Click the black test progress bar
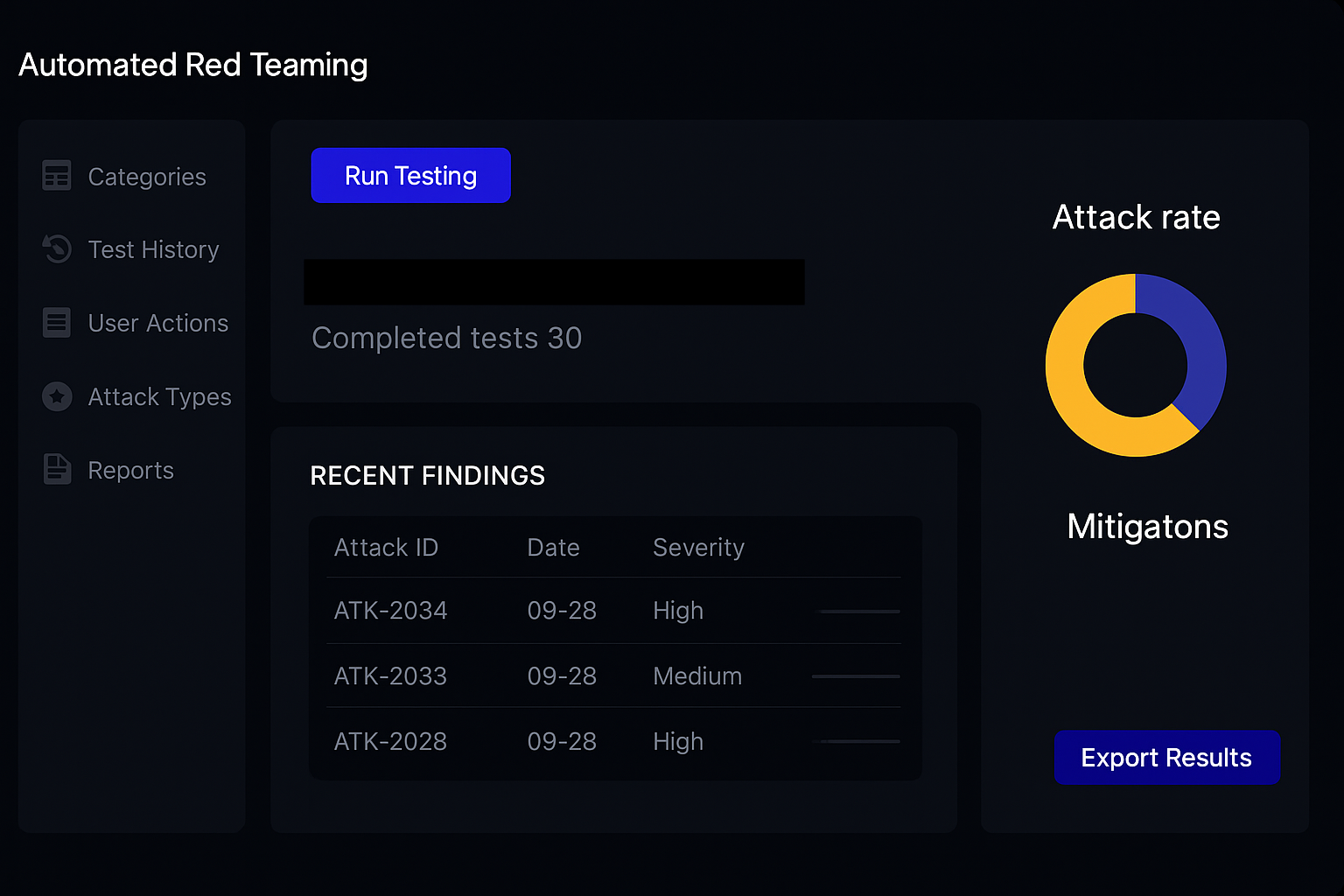This screenshot has height=896, width=1344. [554, 282]
